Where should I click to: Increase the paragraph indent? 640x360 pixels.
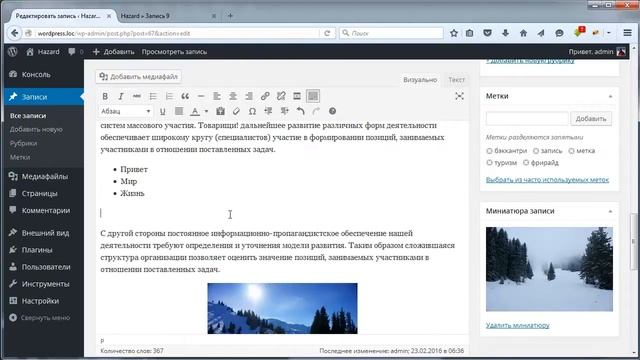point(284,111)
